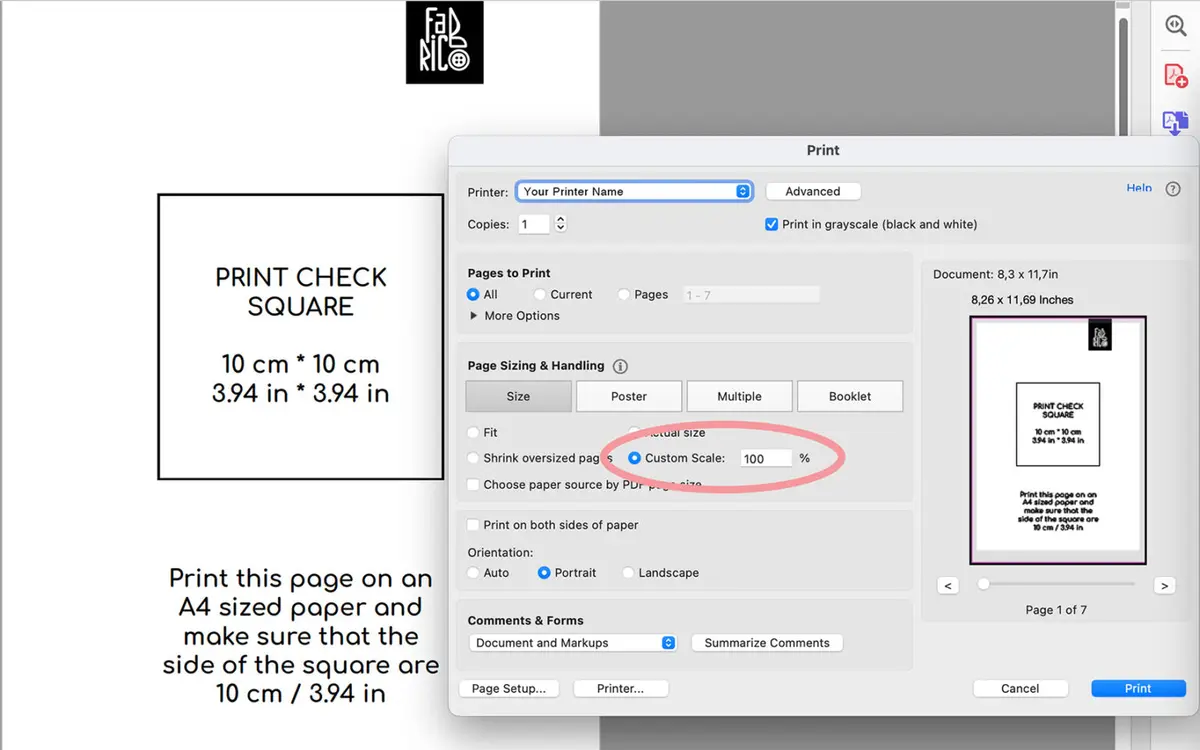The image size is (1200, 750).
Task: Switch to the Poster tab
Action: pyautogui.click(x=629, y=396)
